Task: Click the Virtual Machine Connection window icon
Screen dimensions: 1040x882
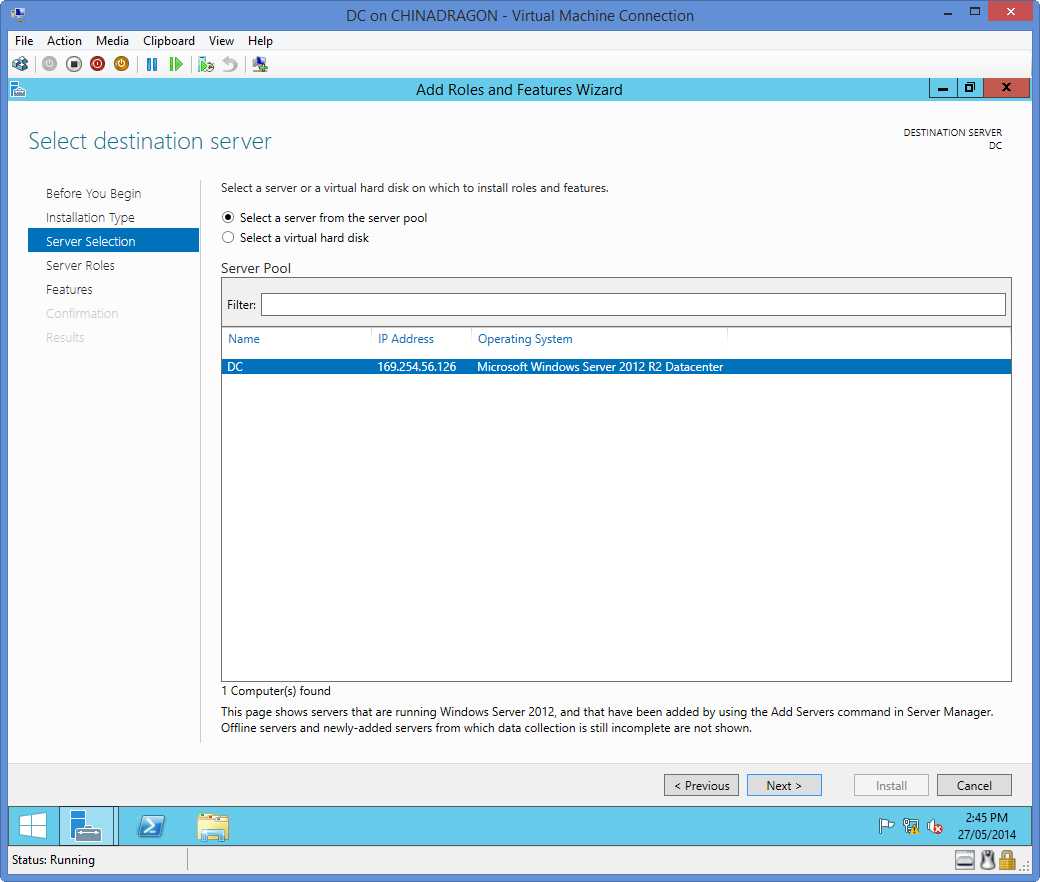Action: point(18,14)
